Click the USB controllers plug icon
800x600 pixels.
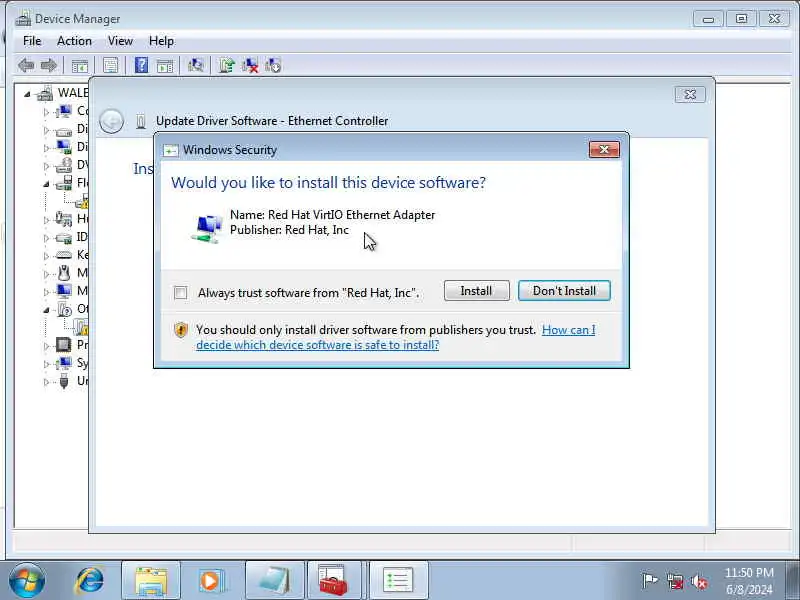64,381
